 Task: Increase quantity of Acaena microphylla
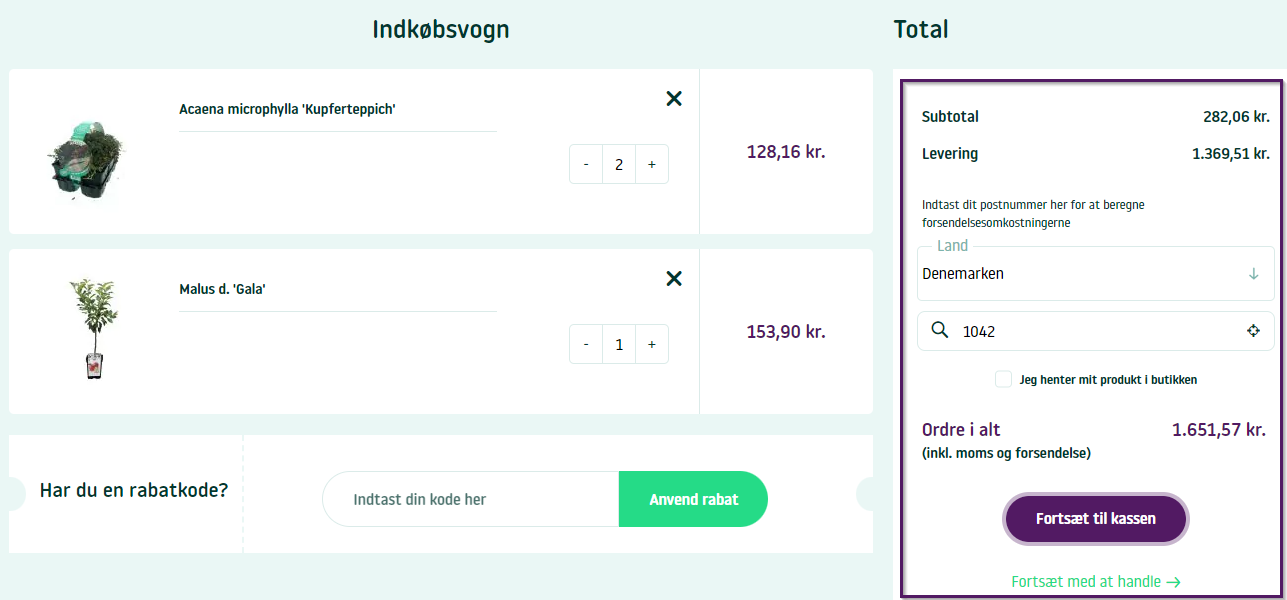coord(651,164)
